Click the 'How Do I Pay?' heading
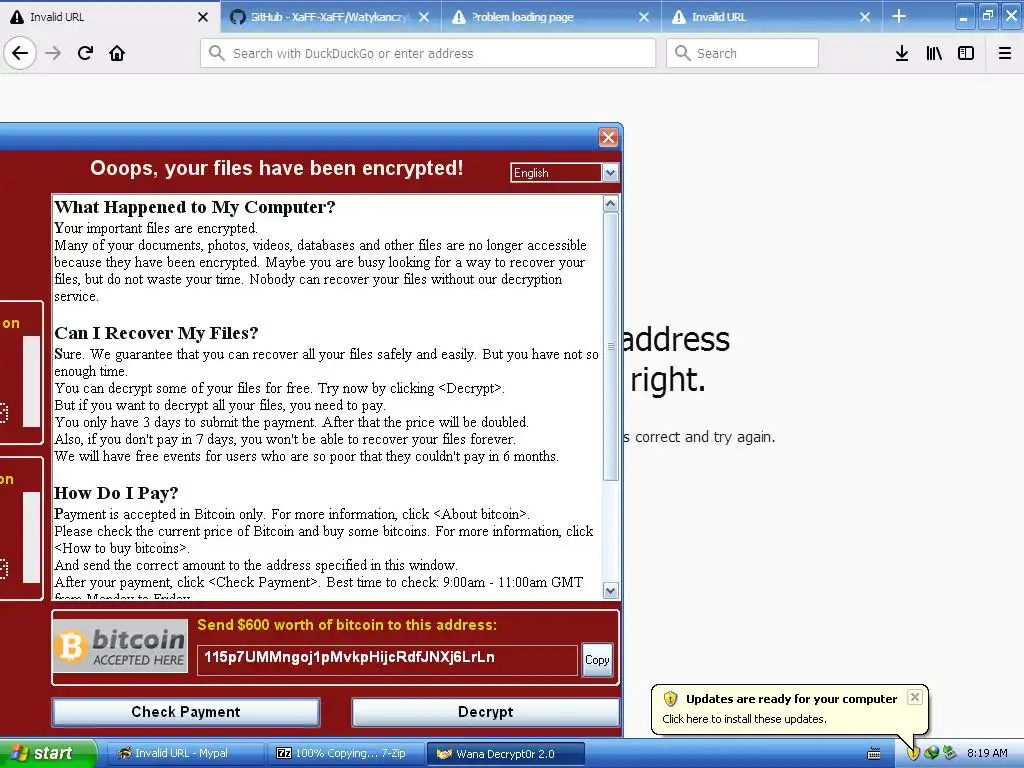 (116, 493)
